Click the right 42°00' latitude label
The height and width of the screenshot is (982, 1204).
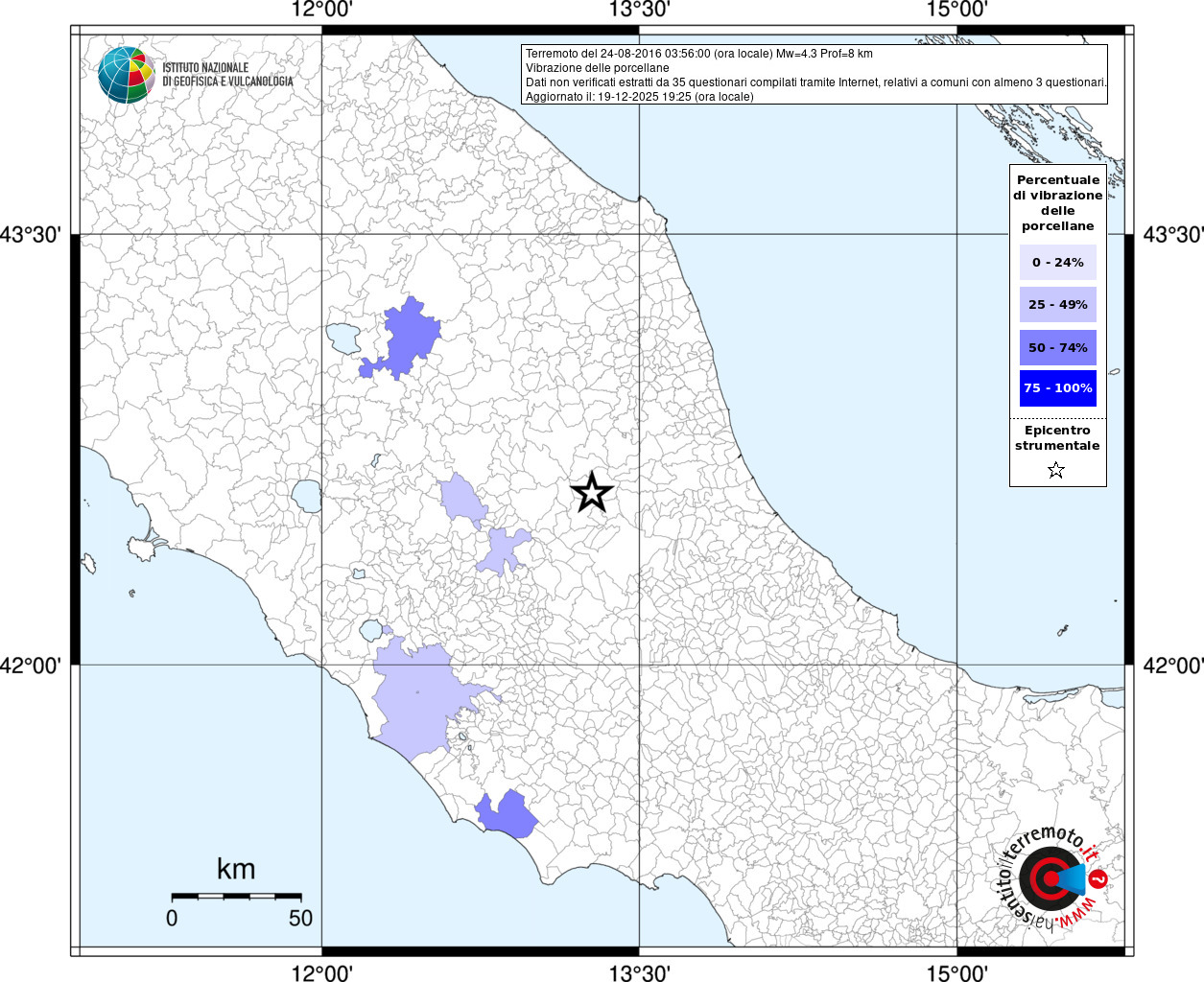pyautogui.click(x=1172, y=665)
